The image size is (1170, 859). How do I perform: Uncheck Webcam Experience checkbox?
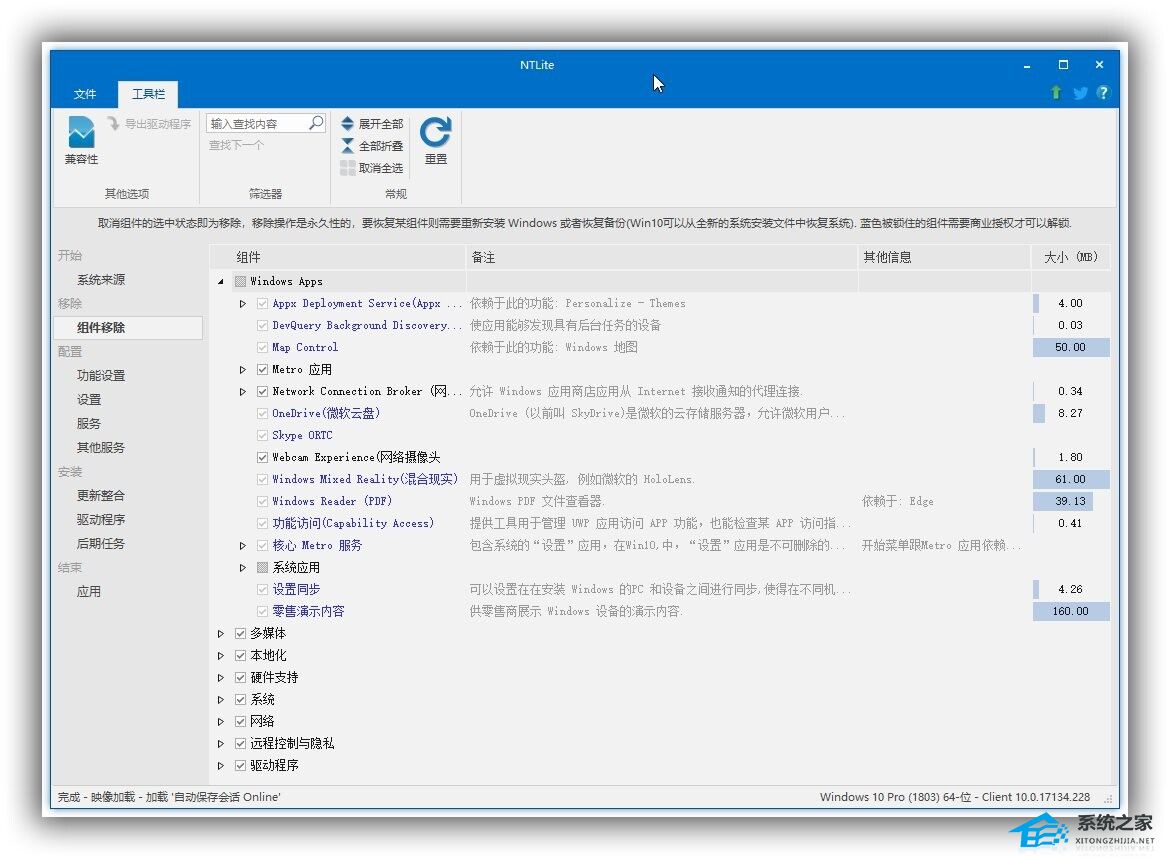click(x=263, y=457)
